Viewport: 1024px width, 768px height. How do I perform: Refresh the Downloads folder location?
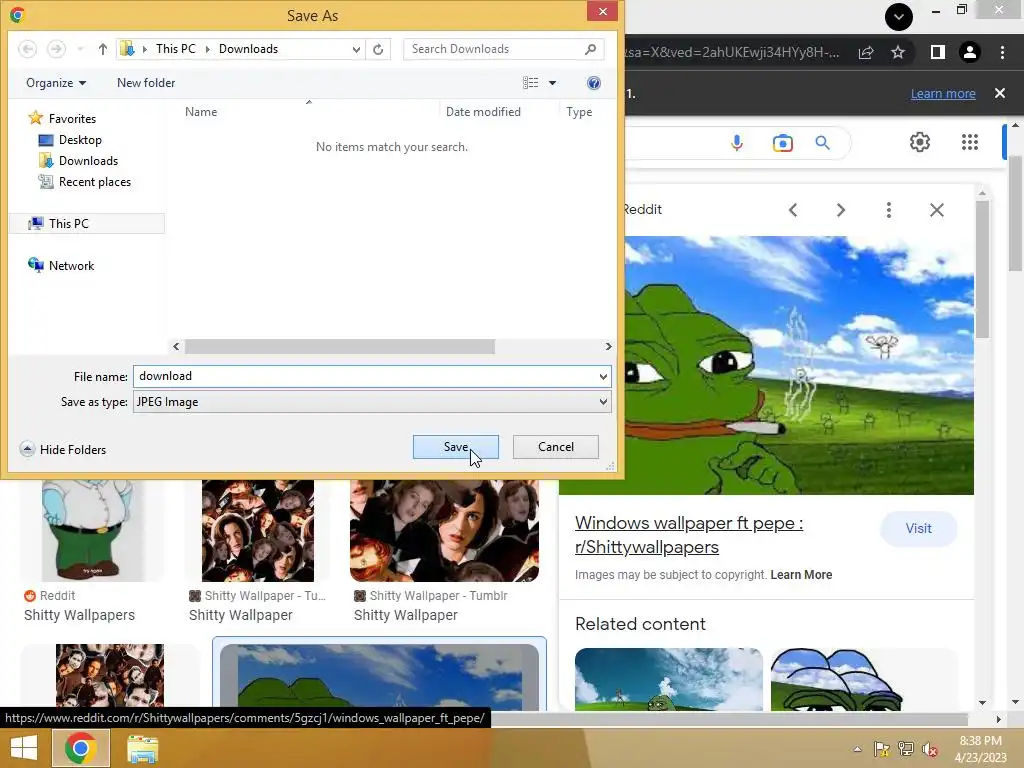coord(378,49)
